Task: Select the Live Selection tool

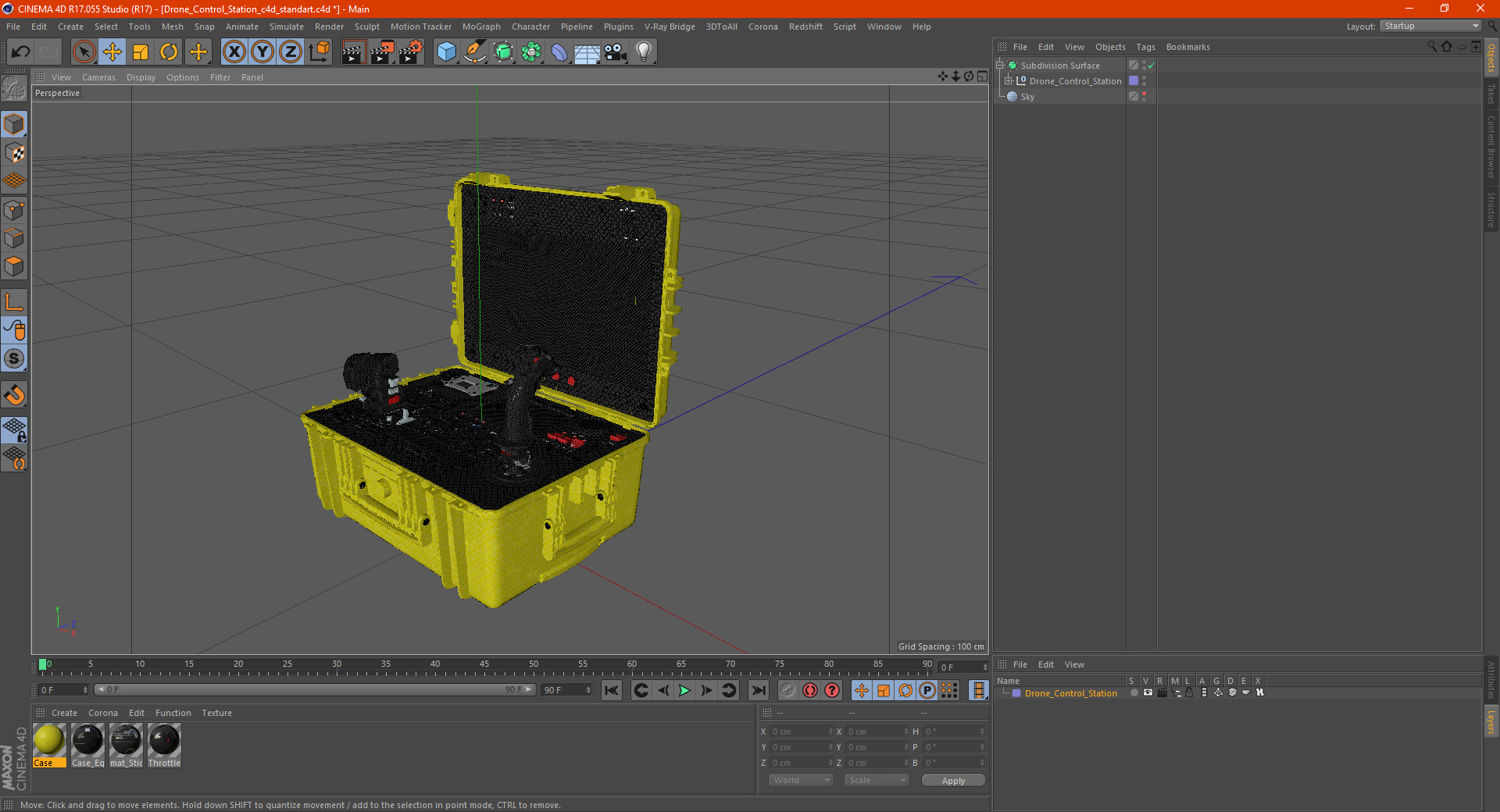Action: 84,52
